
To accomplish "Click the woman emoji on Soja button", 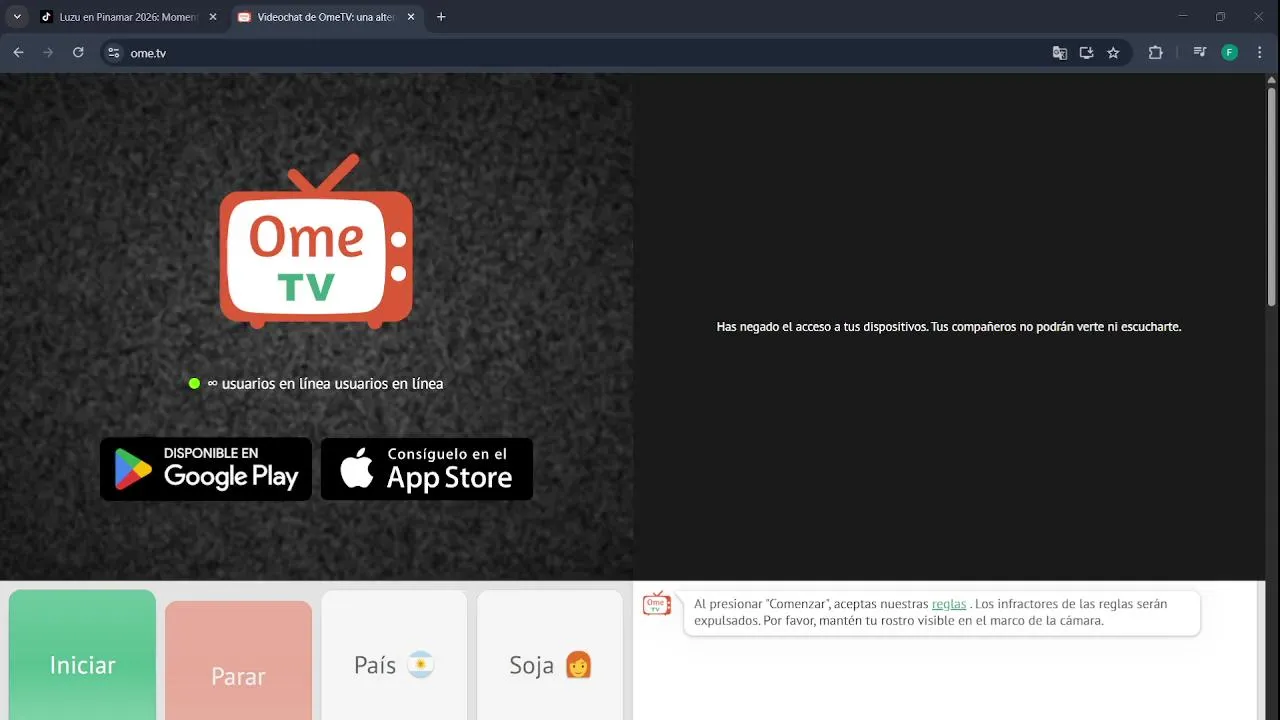I will (579, 665).
